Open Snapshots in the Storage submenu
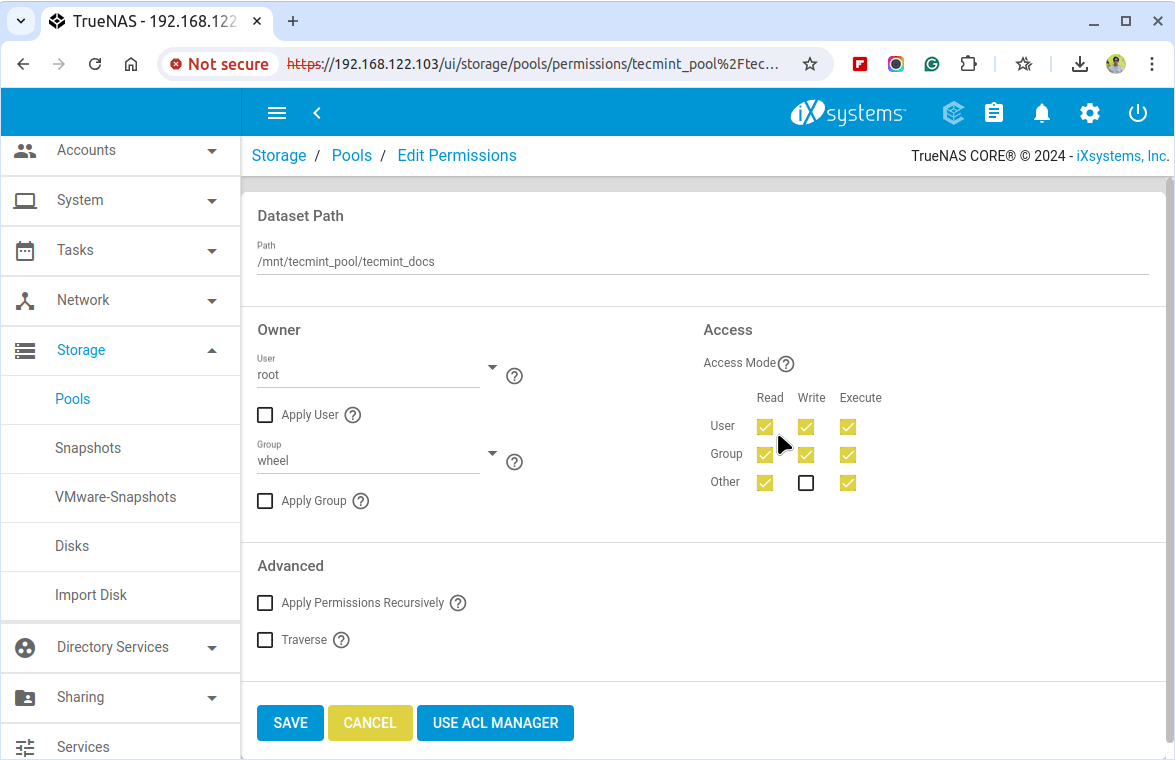The image size is (1175, 760). (88, 448)
